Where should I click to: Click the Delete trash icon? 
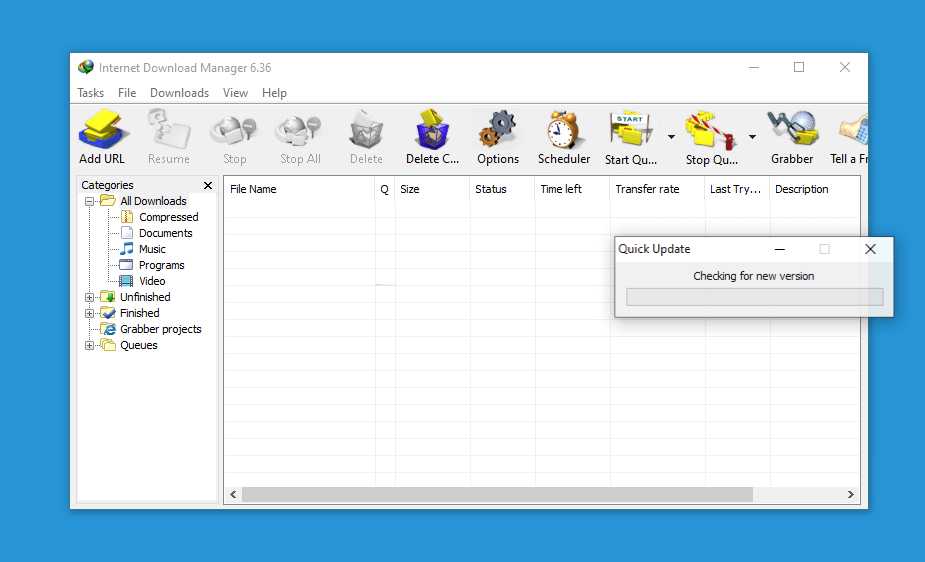tap(366, 129)
